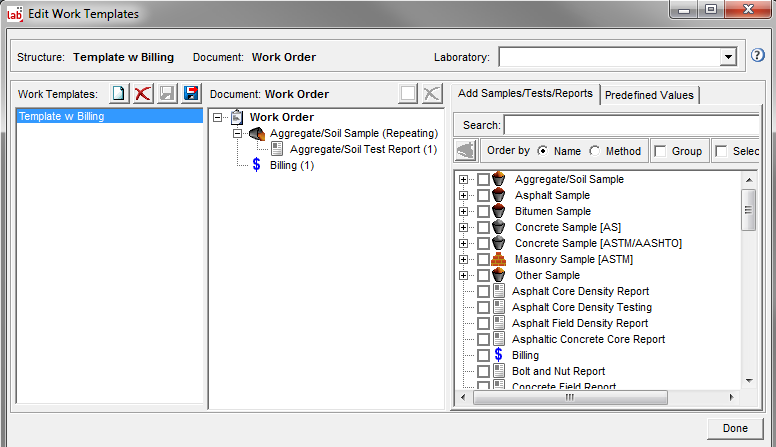
Task: Open the Add Samples/Tests/Reports tab
Action: pos(525,94)
